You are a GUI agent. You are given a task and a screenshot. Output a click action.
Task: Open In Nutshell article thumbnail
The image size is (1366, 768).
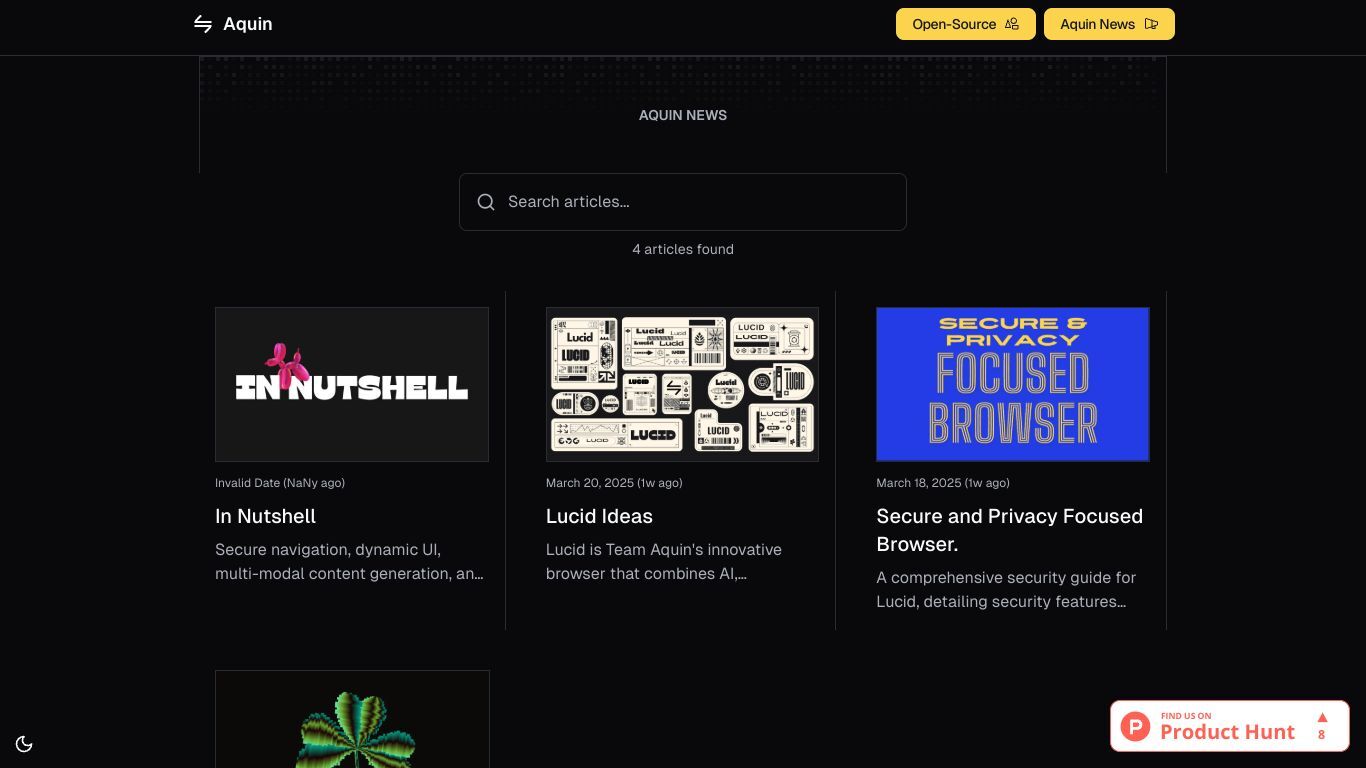pyautogui.click(x=352, y=384)
